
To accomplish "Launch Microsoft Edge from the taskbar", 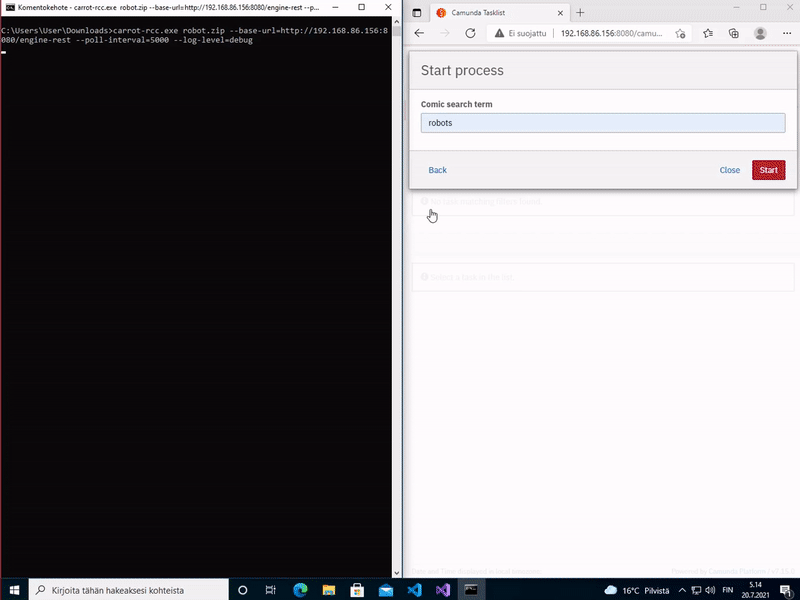I will (x=300, y=590).
